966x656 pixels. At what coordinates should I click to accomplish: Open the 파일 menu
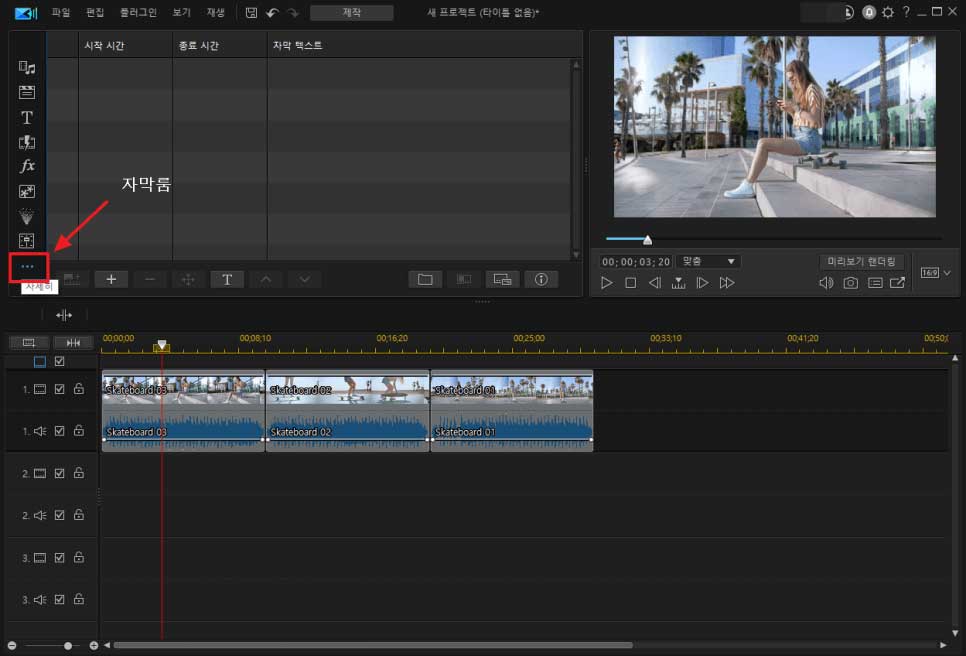61,12
